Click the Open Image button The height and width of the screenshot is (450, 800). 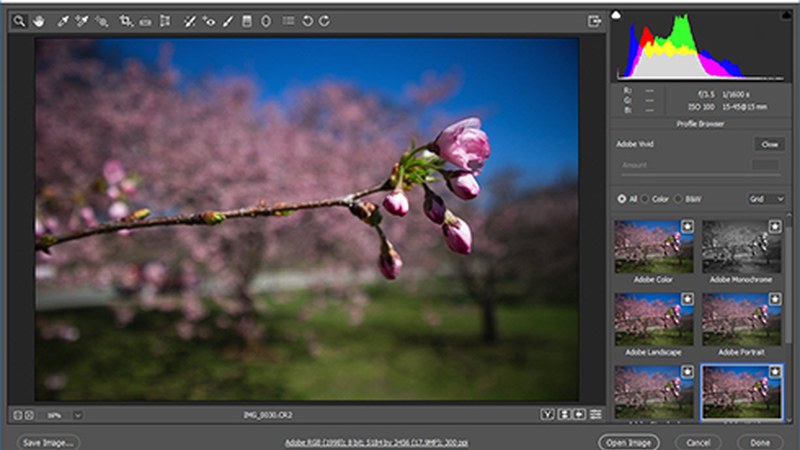(630, 441)
